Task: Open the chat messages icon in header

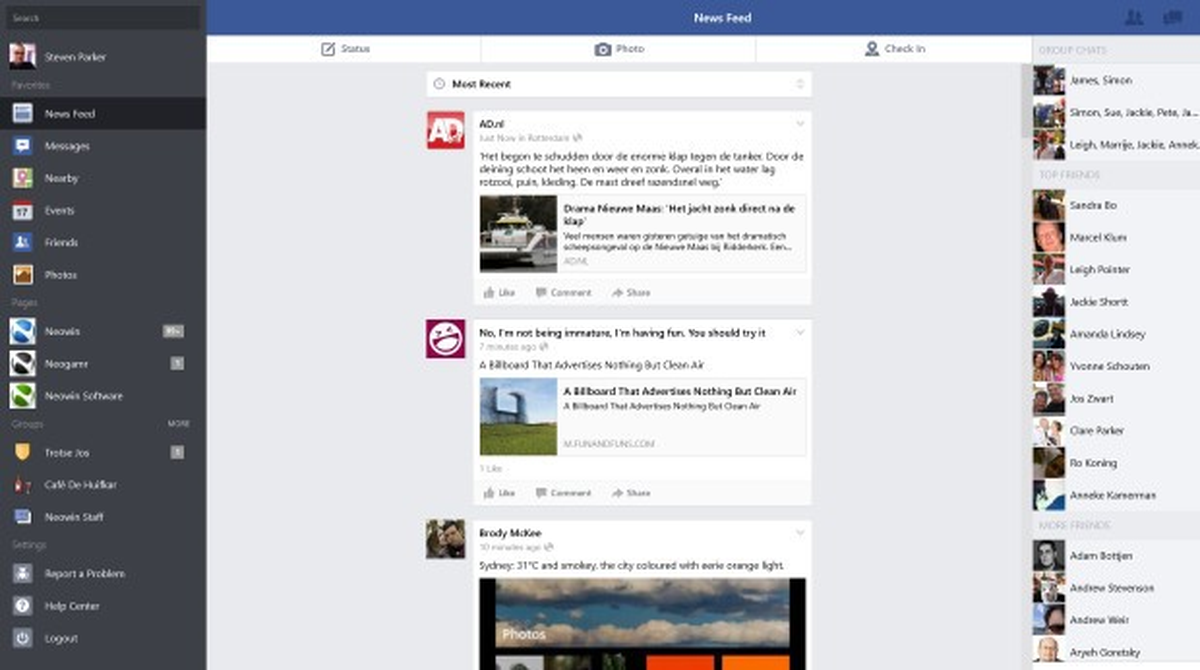Action: pos(1173,17)
